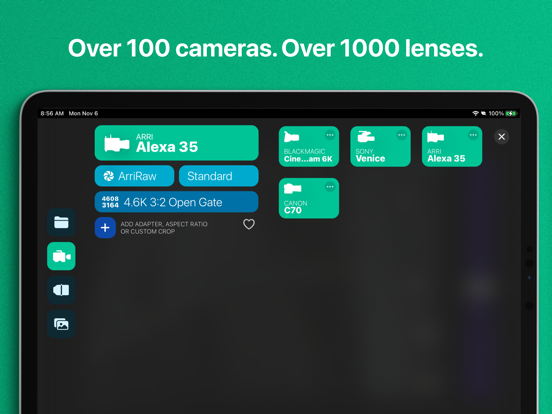Open the Standard mode selector
The image size is (552, 414).
click(219, 176)
